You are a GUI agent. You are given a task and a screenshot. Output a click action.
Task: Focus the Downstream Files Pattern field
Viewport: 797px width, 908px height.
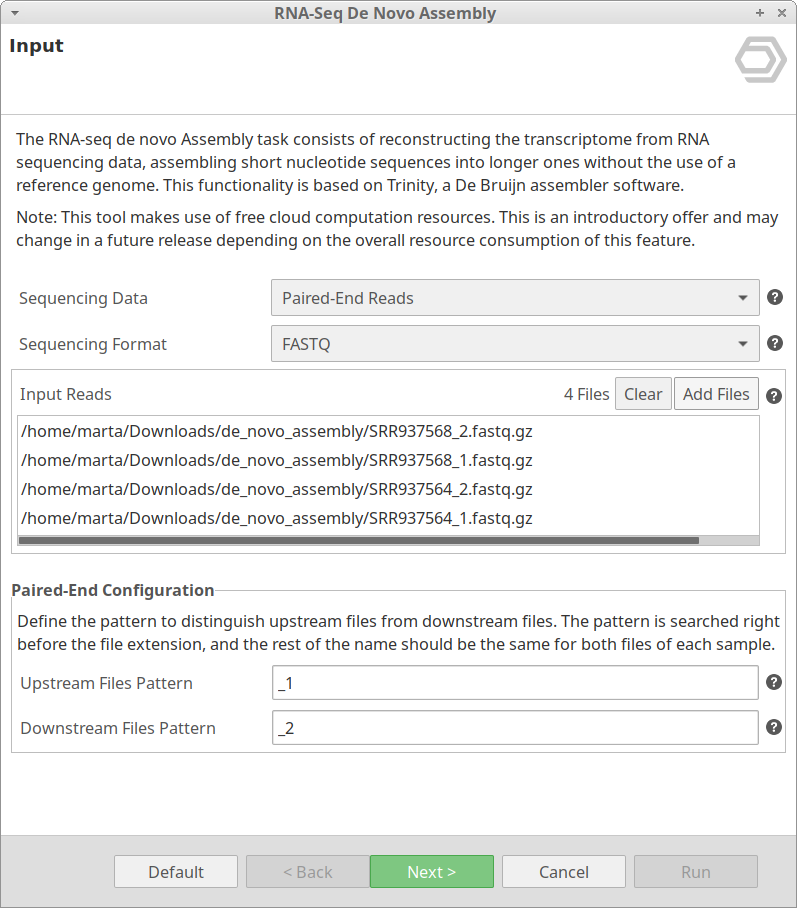point(514,728)
